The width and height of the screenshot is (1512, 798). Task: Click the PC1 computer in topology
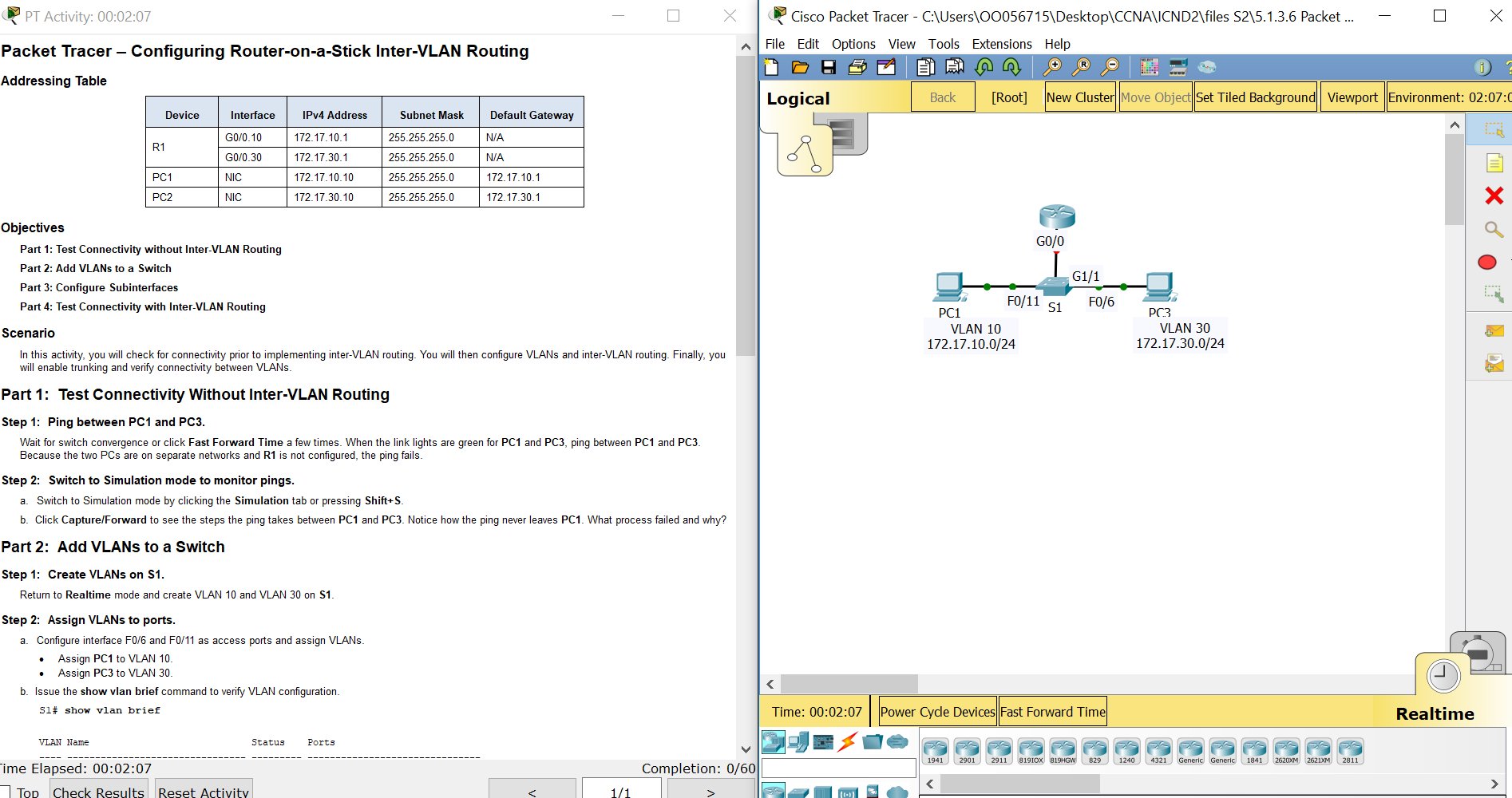[948, 286]
